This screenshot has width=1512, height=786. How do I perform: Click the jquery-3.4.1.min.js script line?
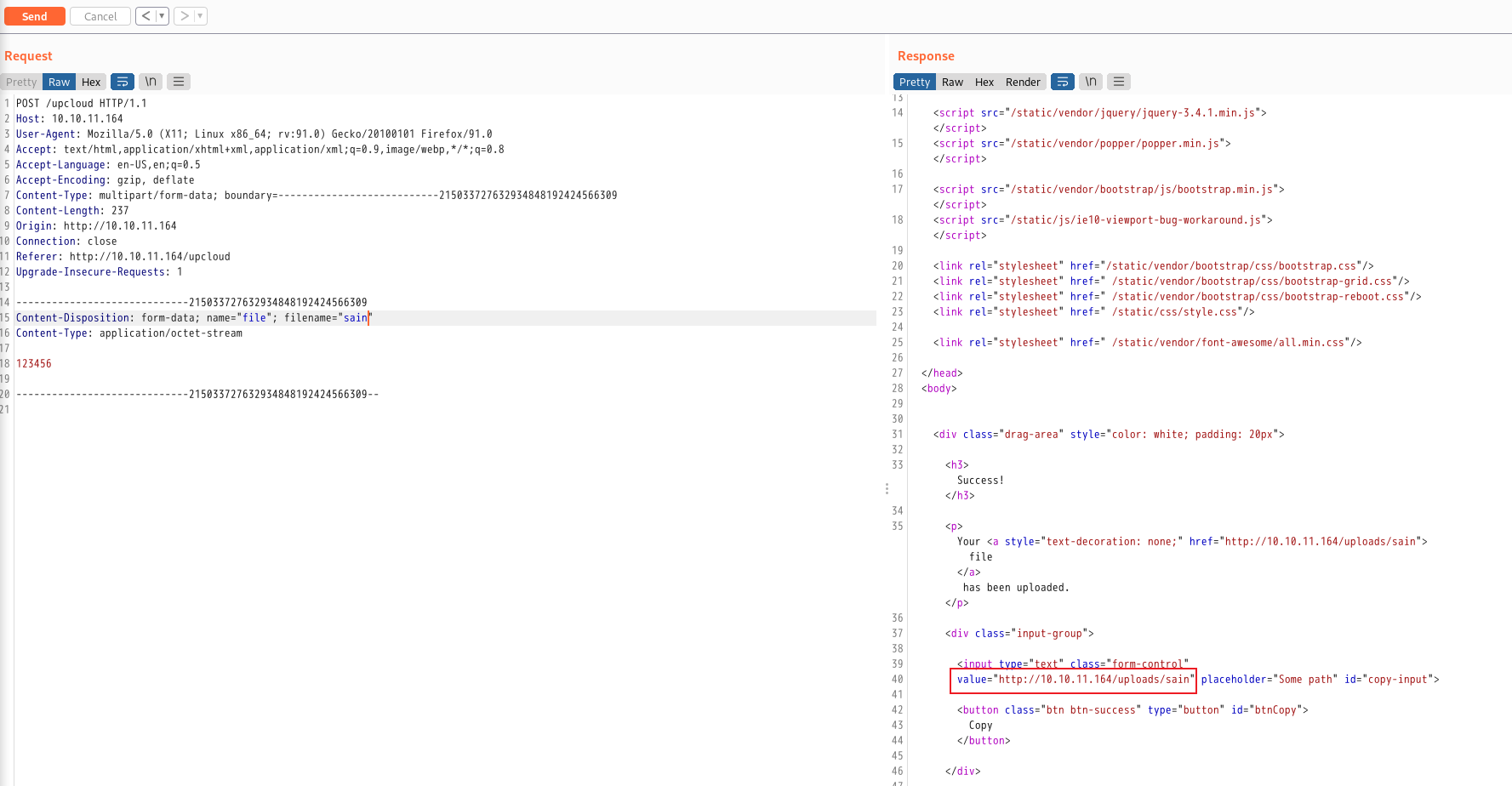1100,113
